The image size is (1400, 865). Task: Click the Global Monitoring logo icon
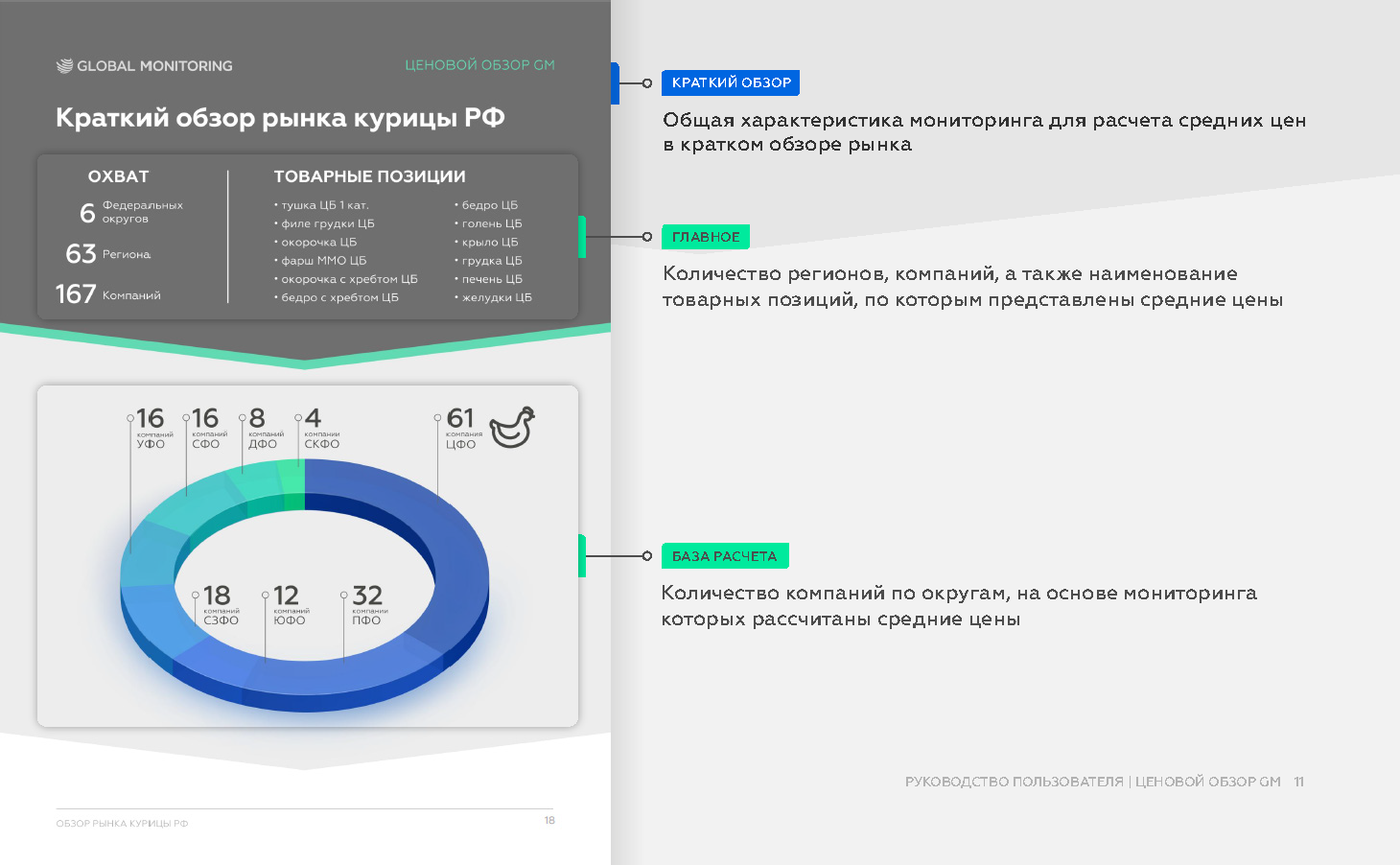pyautogui.click(x=64, y=65)
